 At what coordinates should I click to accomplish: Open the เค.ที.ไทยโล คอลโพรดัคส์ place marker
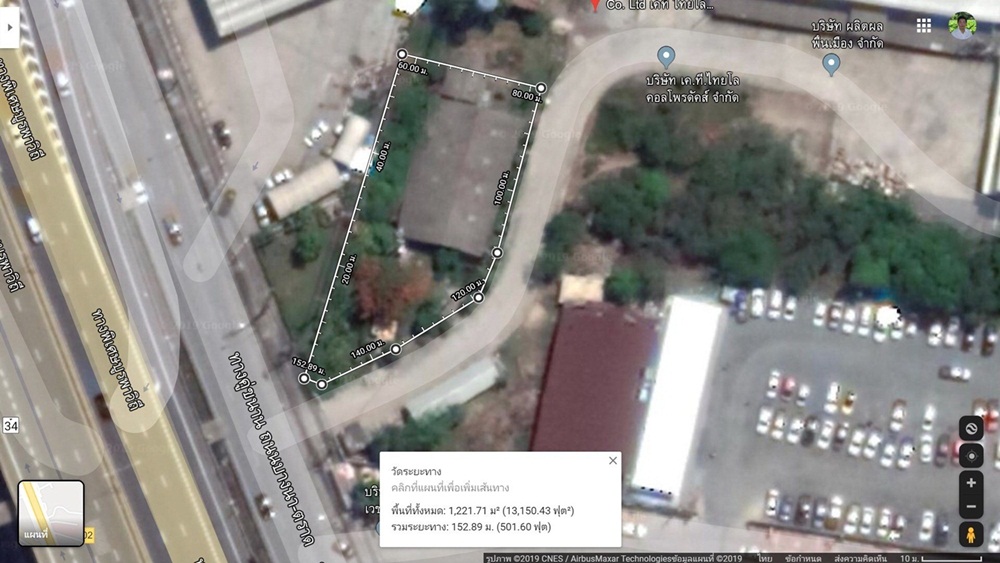666,57
